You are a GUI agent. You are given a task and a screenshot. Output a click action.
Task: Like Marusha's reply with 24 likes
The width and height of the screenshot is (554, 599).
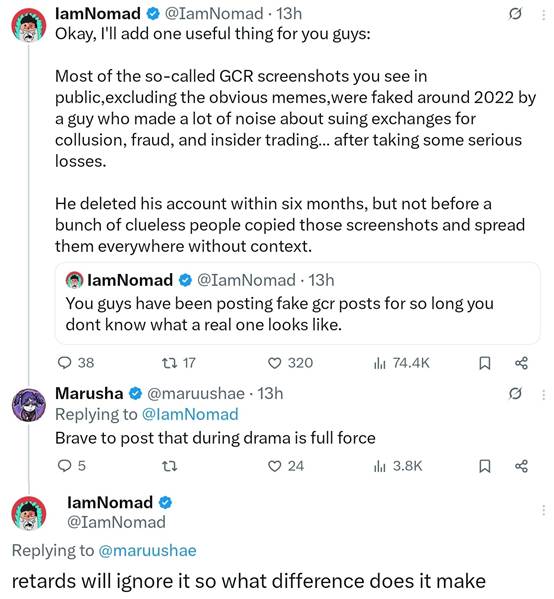(285, 466)
